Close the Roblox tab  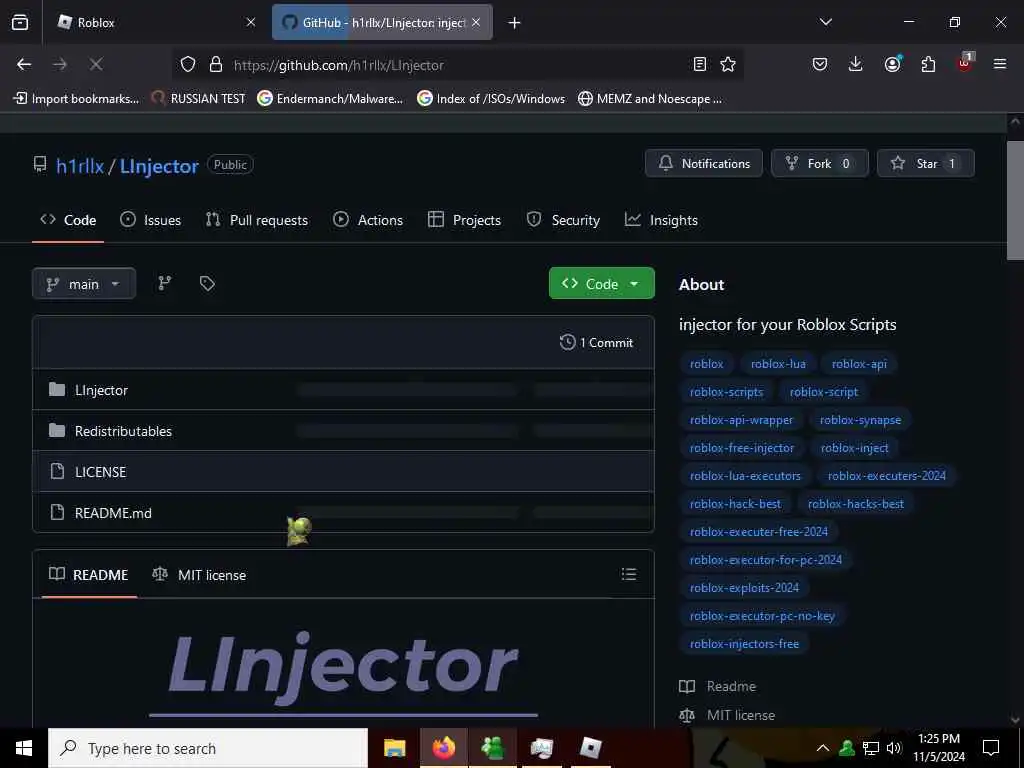coord(251,22)
